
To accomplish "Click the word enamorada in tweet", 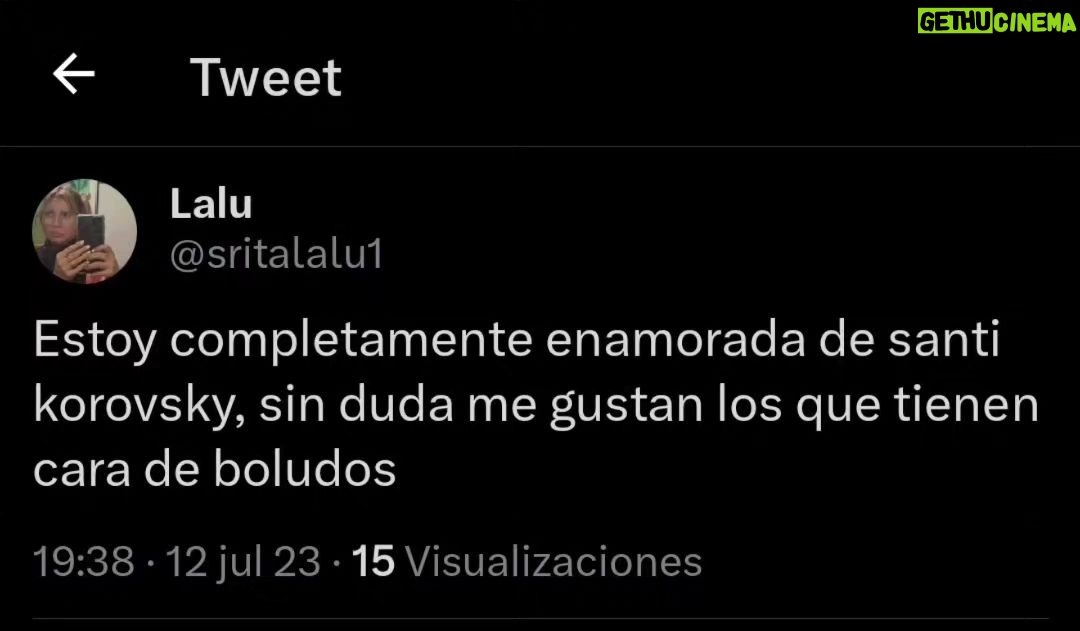I will (675, 340).
